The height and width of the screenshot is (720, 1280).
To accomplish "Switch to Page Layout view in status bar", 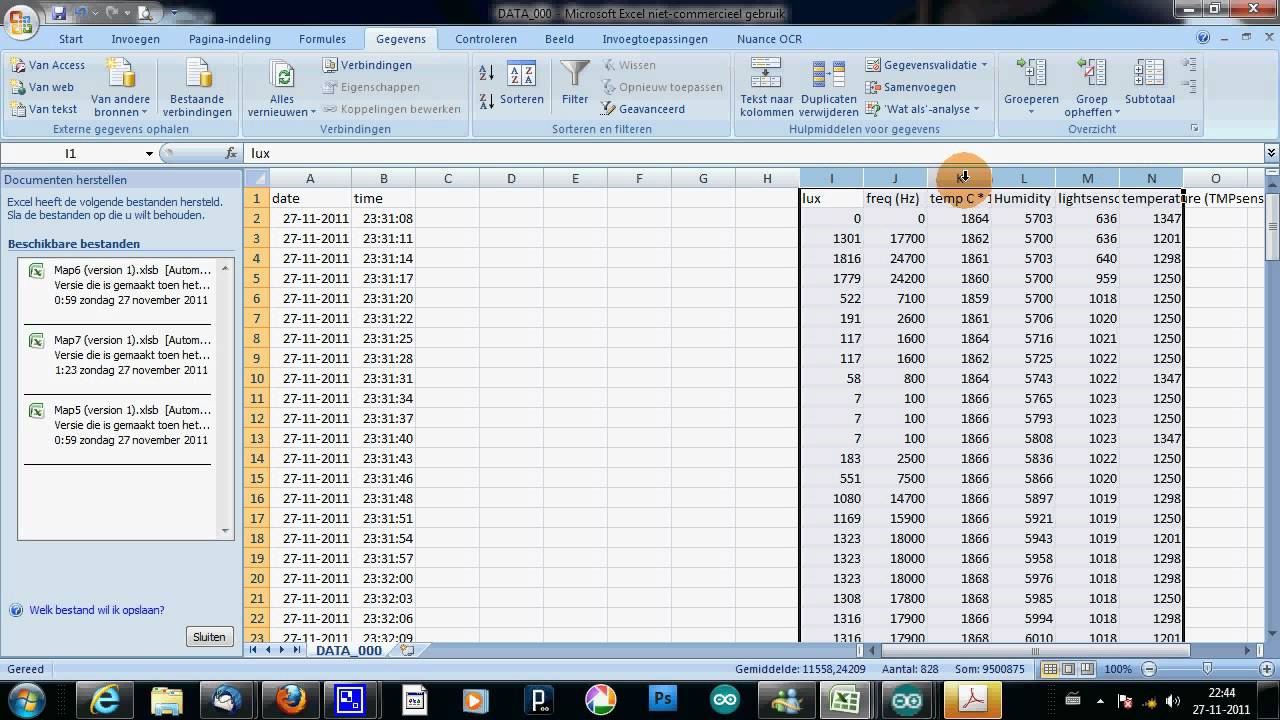I will [1068, 669].
